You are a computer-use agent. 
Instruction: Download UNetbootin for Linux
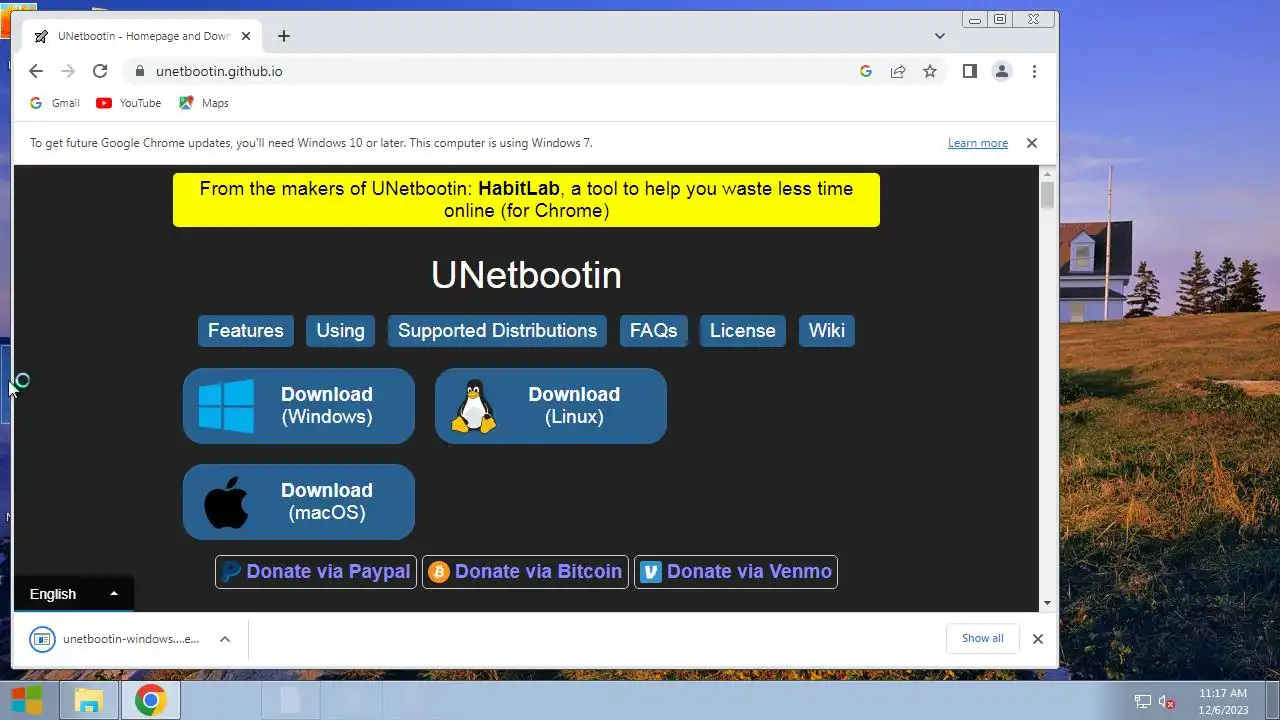551,406
